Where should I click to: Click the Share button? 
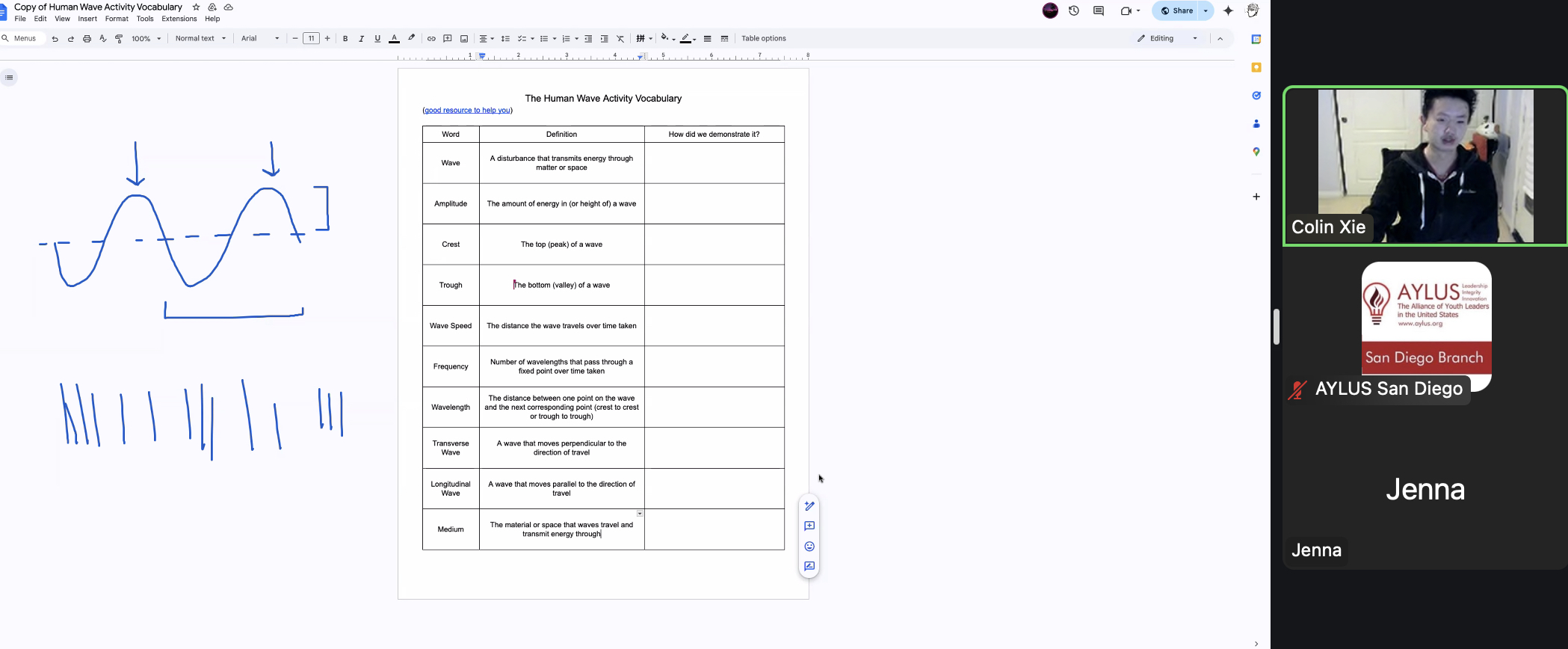pos(1176,10)
